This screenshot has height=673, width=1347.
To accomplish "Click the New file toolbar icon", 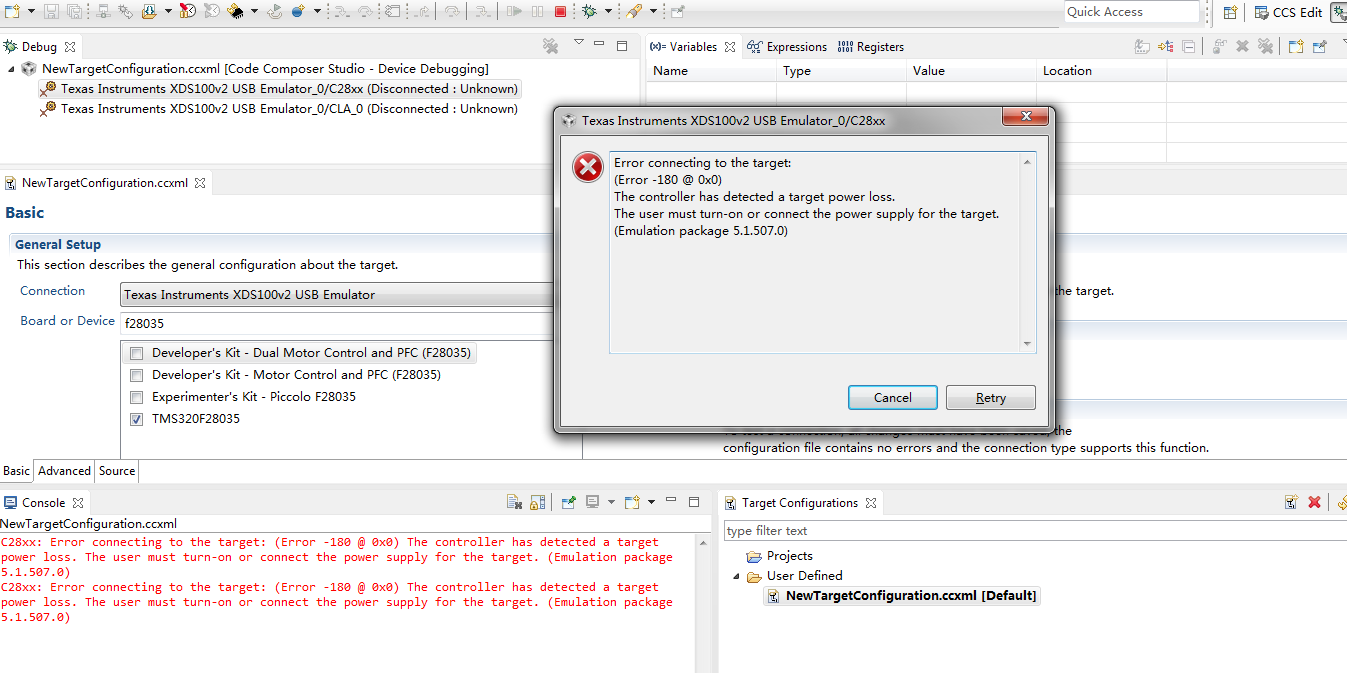I will click(12, 11).
